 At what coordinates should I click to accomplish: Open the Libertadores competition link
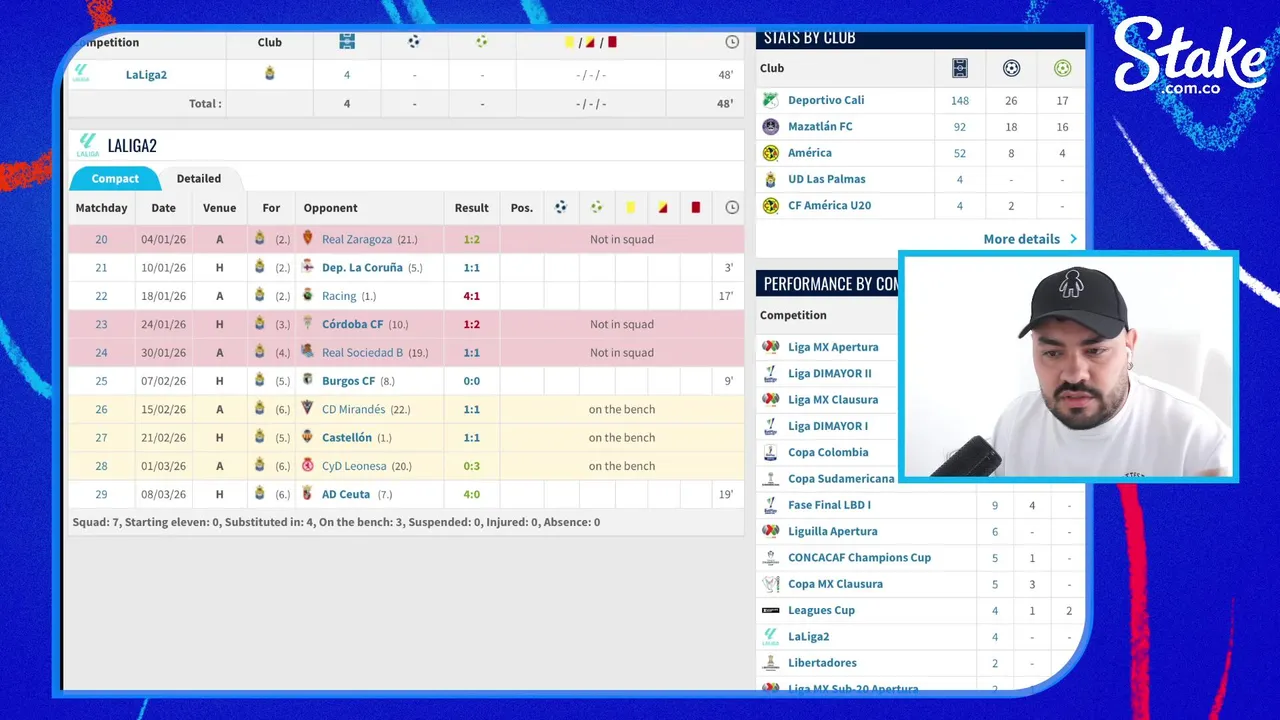(x=822, y=663)
